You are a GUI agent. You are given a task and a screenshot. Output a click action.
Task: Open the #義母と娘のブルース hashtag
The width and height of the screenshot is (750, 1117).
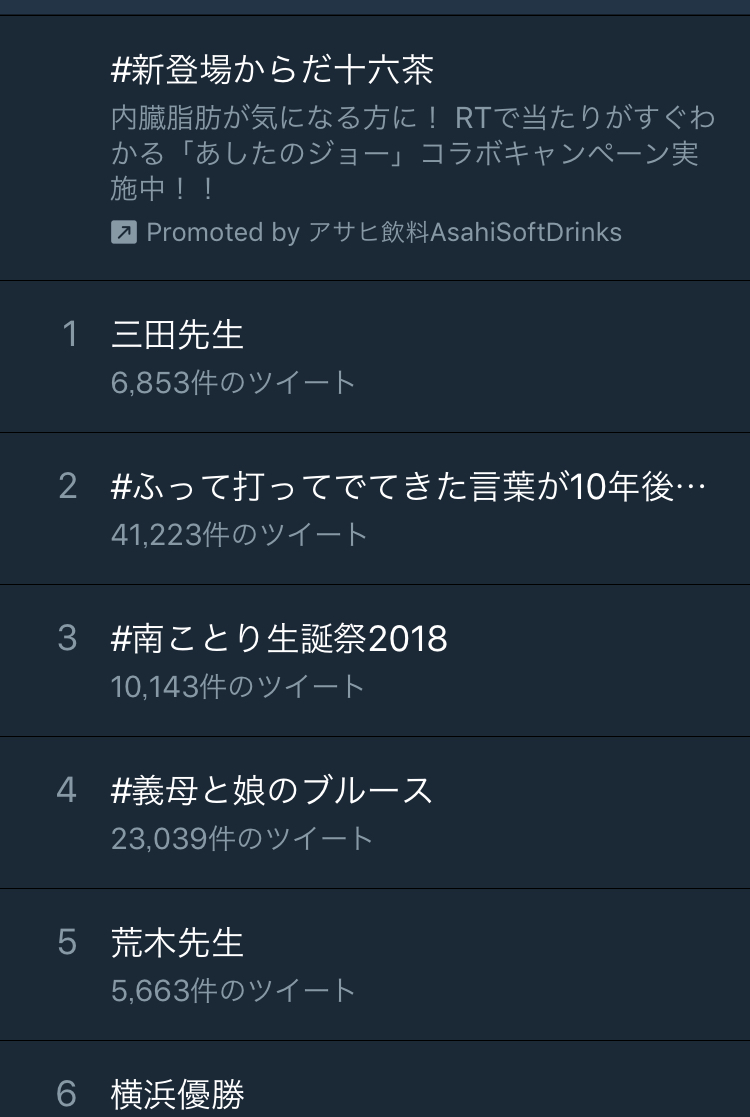[x=272, y=791]
